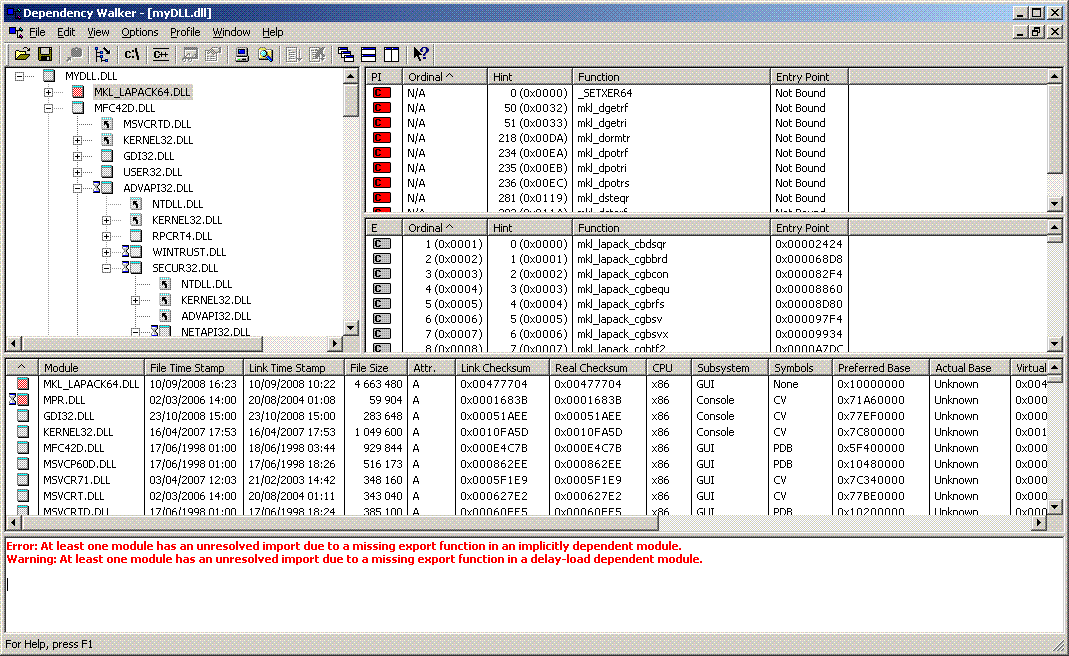Open the Profile menu
The image size is (1069, 656).
click(x=185, y=32)
